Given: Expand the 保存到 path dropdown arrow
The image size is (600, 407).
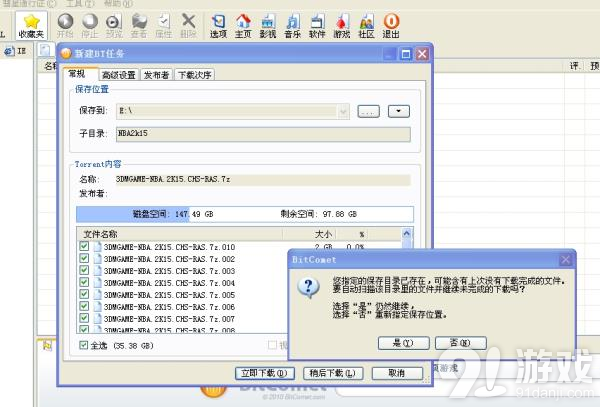Looking at the screenshot, I should [343, 111].
